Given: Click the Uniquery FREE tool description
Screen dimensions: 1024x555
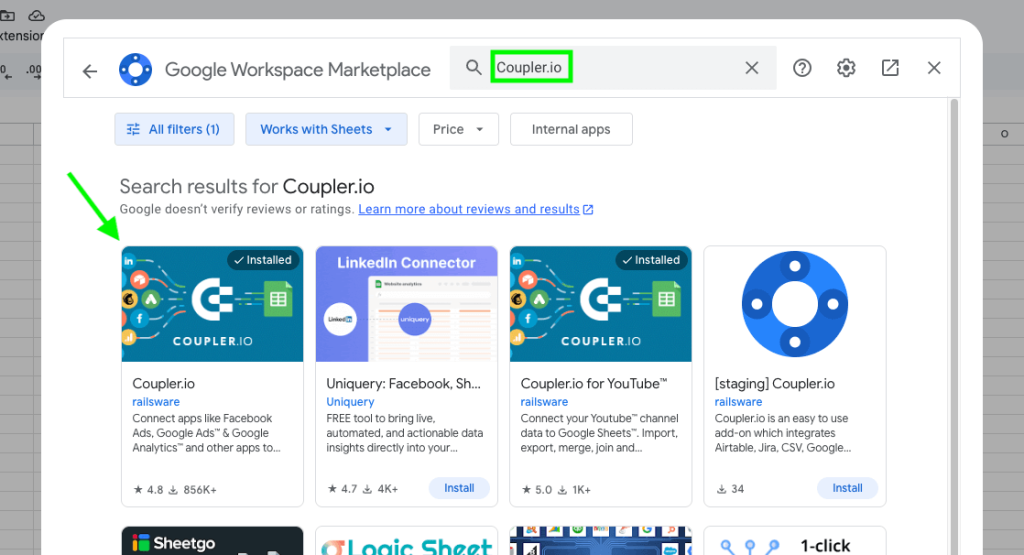Looking at the screenshot, I should click(404, 433).
